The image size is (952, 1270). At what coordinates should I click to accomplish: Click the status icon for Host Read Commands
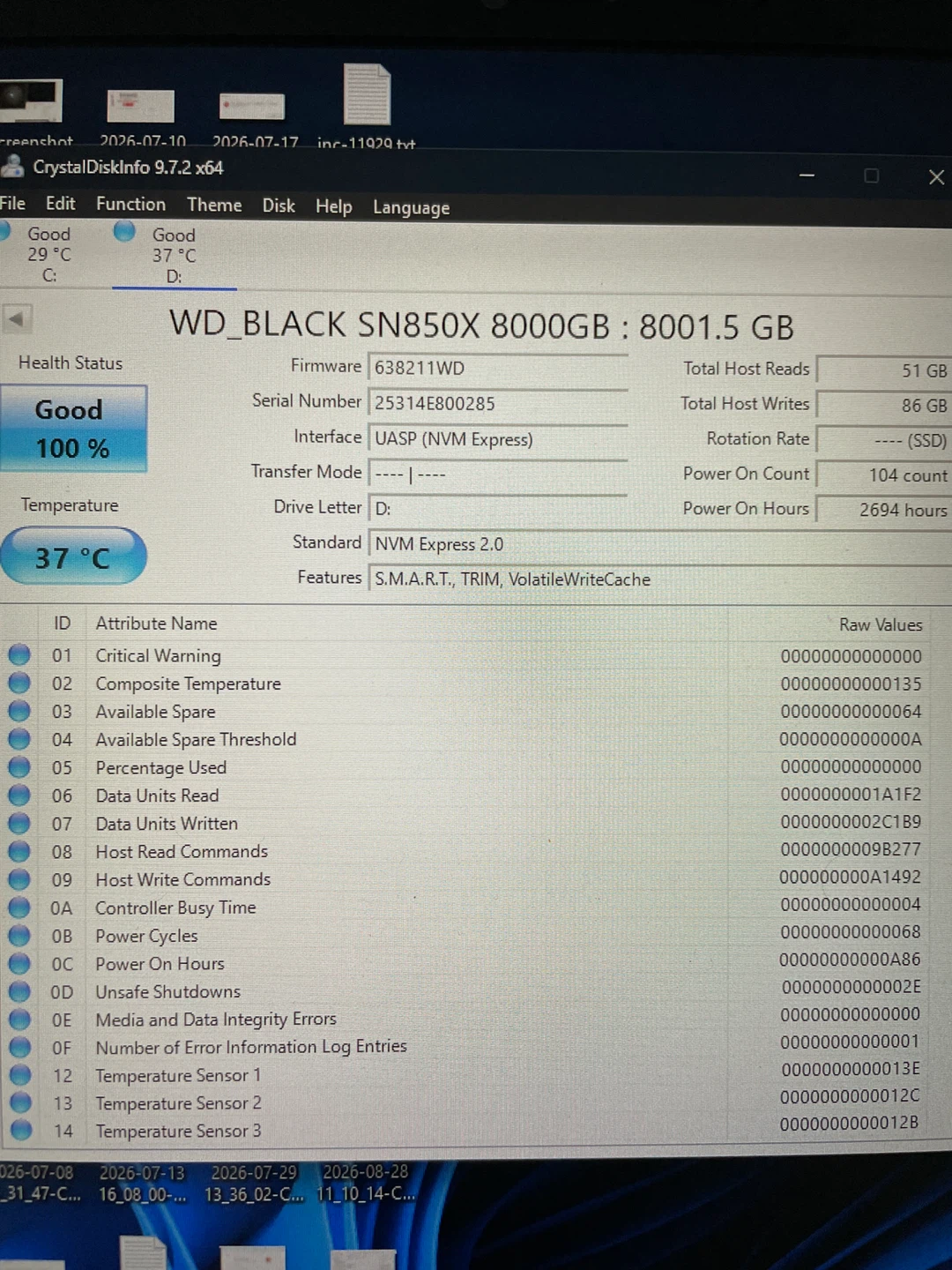point(19,851)
